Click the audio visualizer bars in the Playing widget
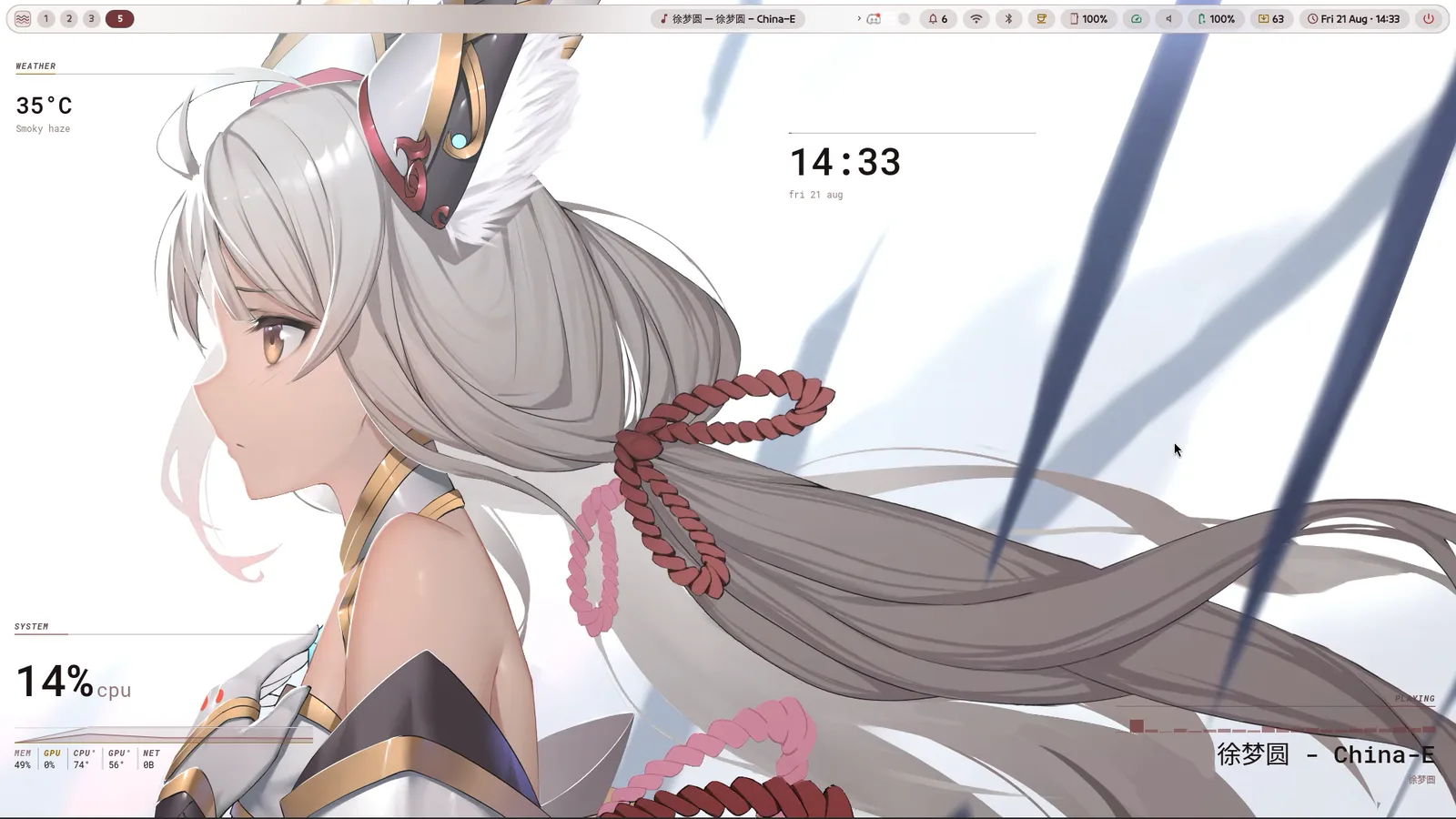This screenshot has width=1456, height=819. (1276, 725)
